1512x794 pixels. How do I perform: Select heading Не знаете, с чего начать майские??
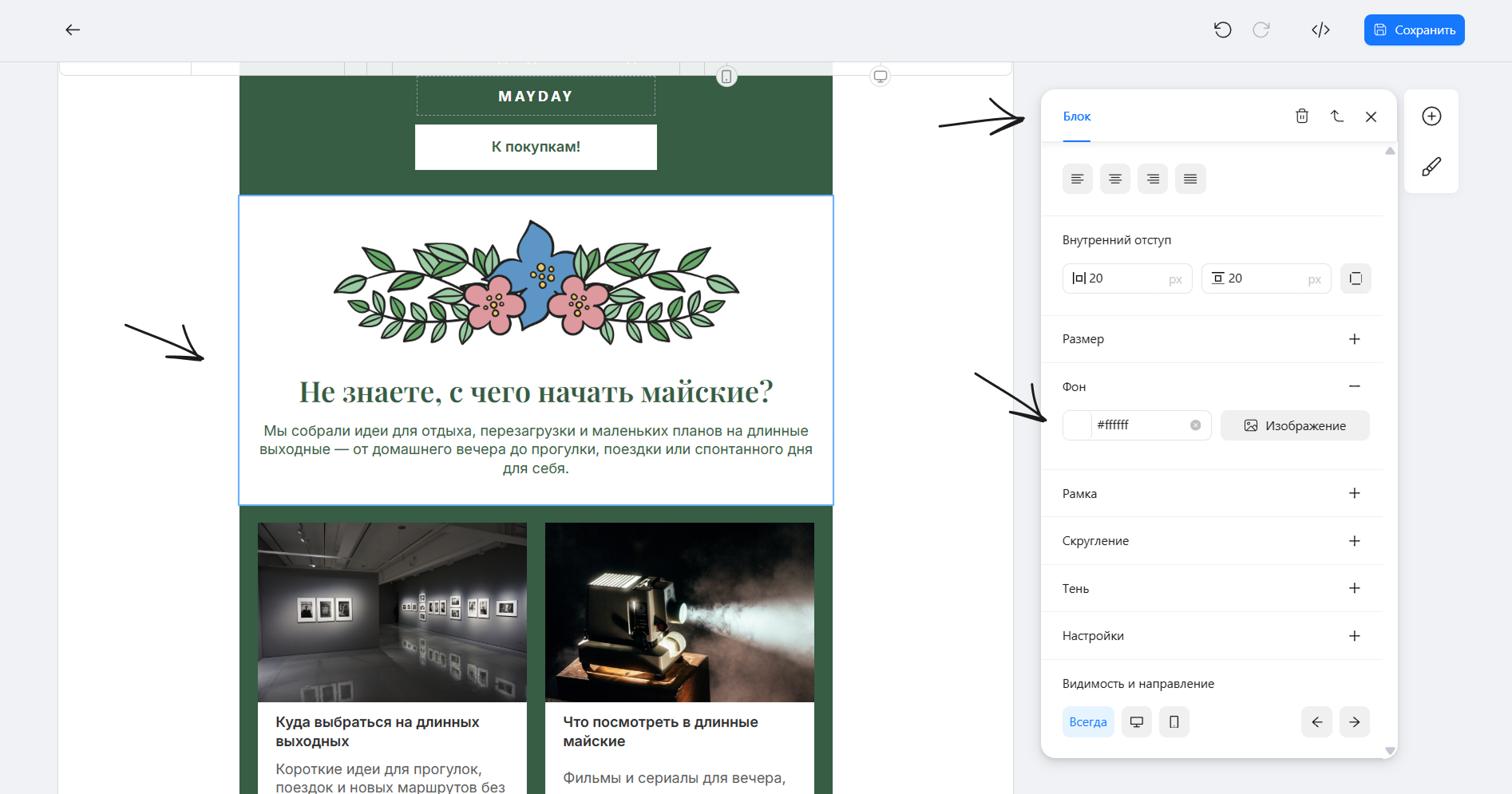(x=536, y=392)
